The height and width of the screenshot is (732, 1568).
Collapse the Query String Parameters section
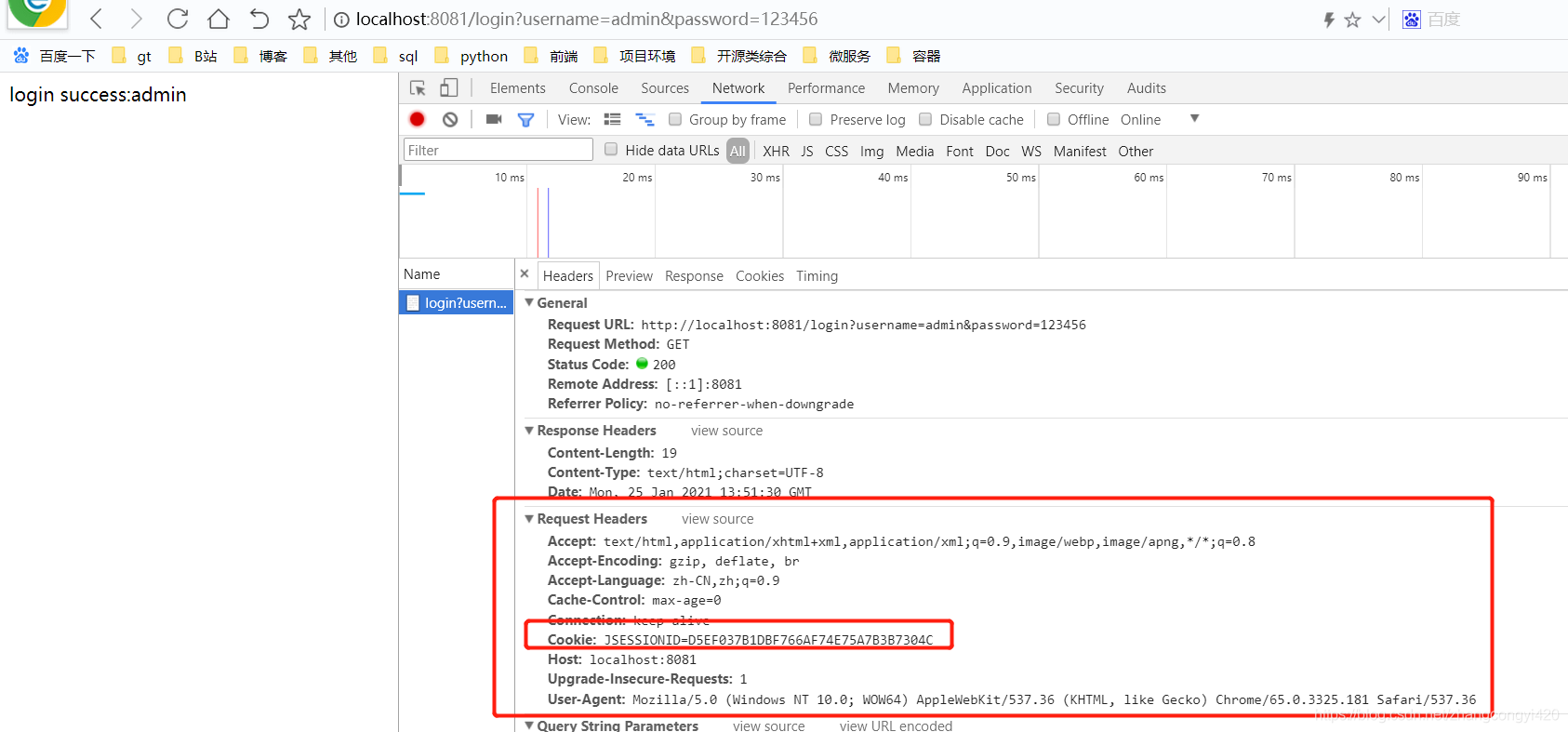click(x=529, y=725)
